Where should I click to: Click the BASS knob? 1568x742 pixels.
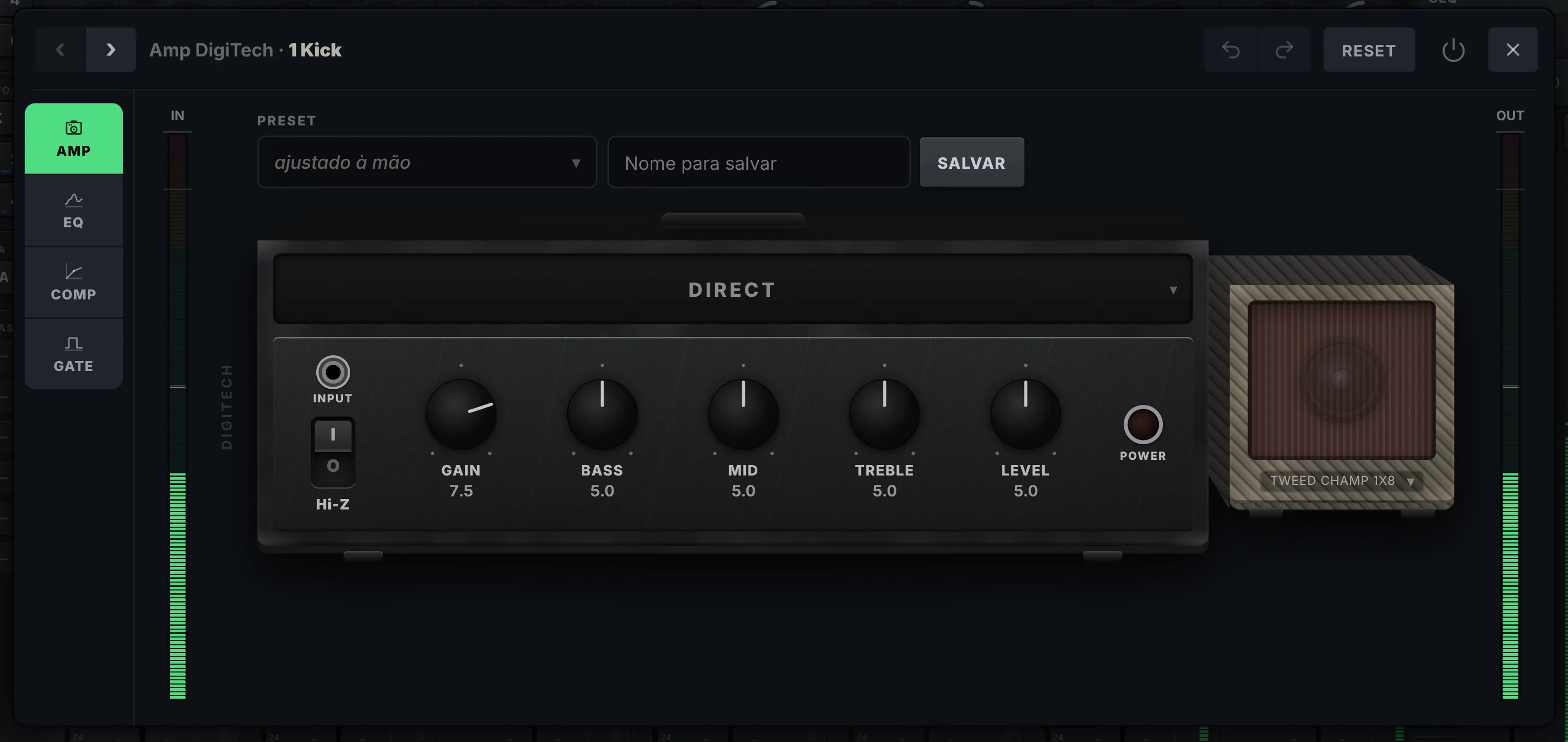point(602,414)
